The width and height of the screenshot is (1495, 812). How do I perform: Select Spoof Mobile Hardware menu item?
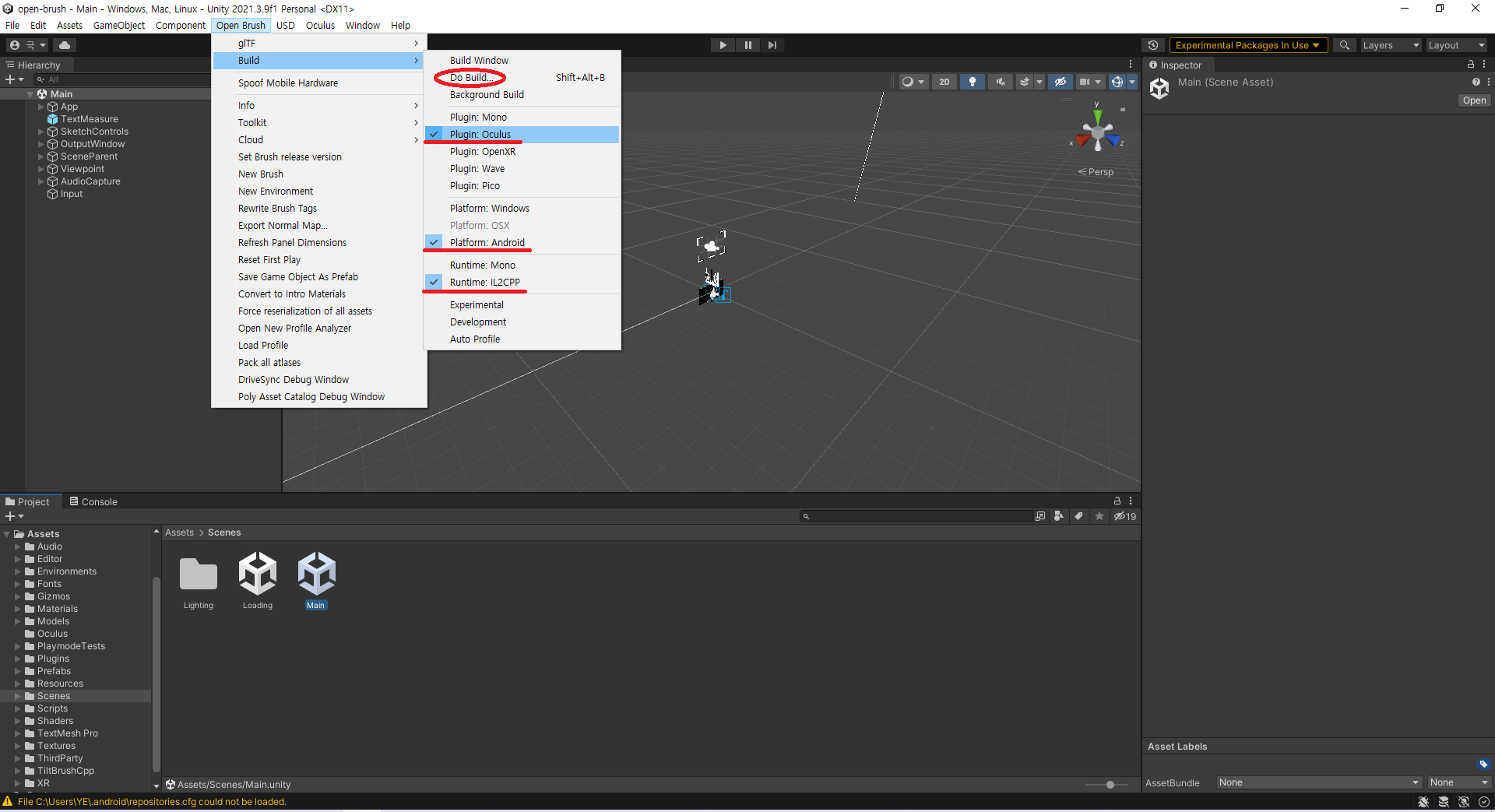319,83
